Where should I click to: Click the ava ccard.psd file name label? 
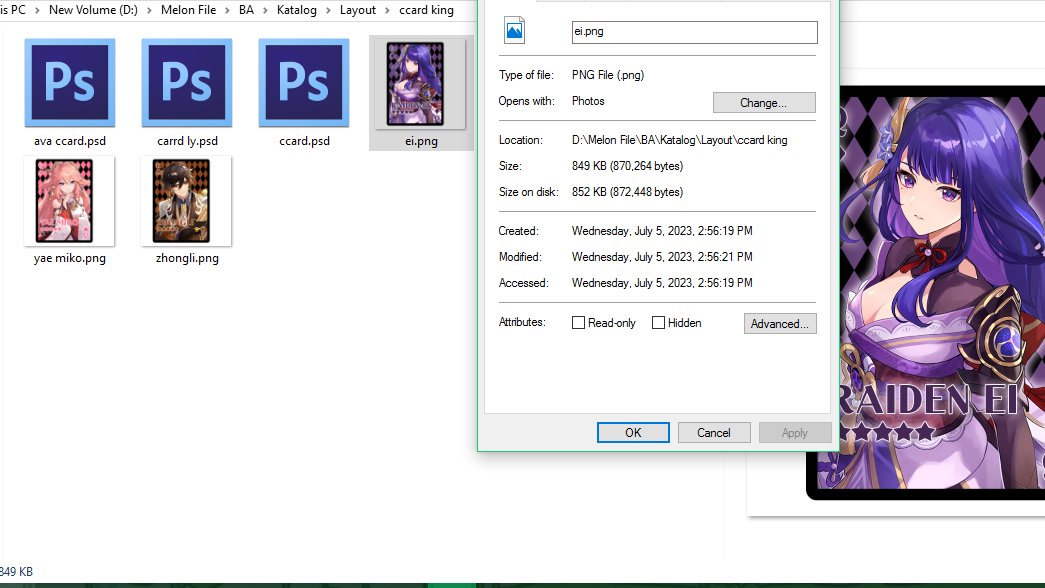coord(70,141)
